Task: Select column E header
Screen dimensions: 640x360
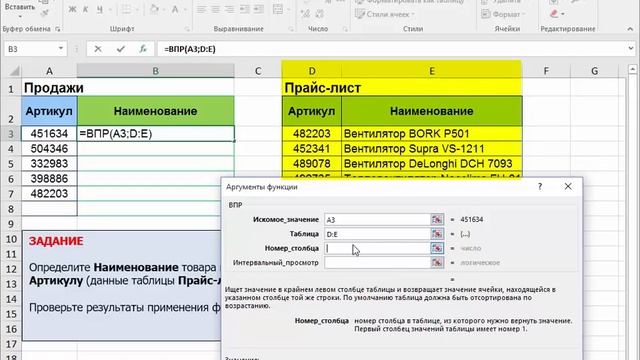Action: tap(431, 71)
